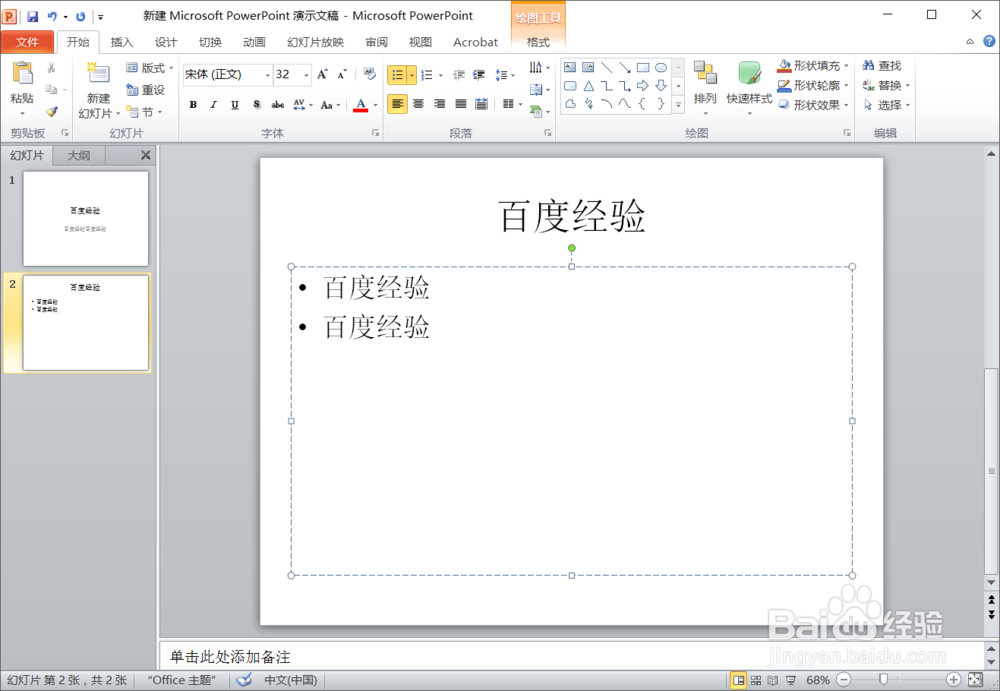
Task: Click the Paste clipboard icon
Action: click(x=22, y=73)
